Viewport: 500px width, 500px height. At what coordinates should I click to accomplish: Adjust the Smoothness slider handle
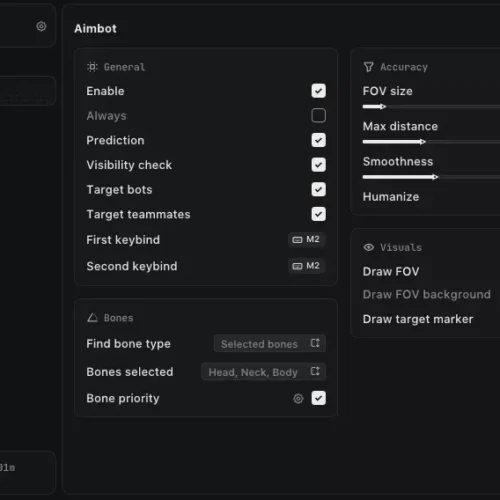435,177
